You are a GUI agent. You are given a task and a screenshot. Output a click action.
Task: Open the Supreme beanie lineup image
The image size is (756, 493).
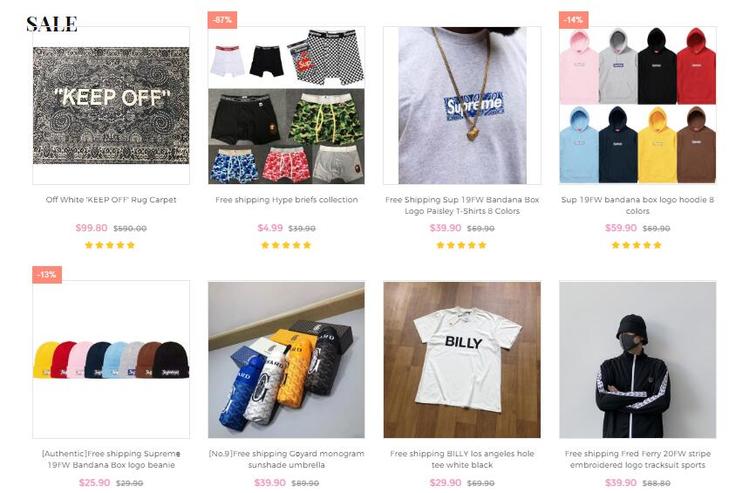[x=111, y=360]
